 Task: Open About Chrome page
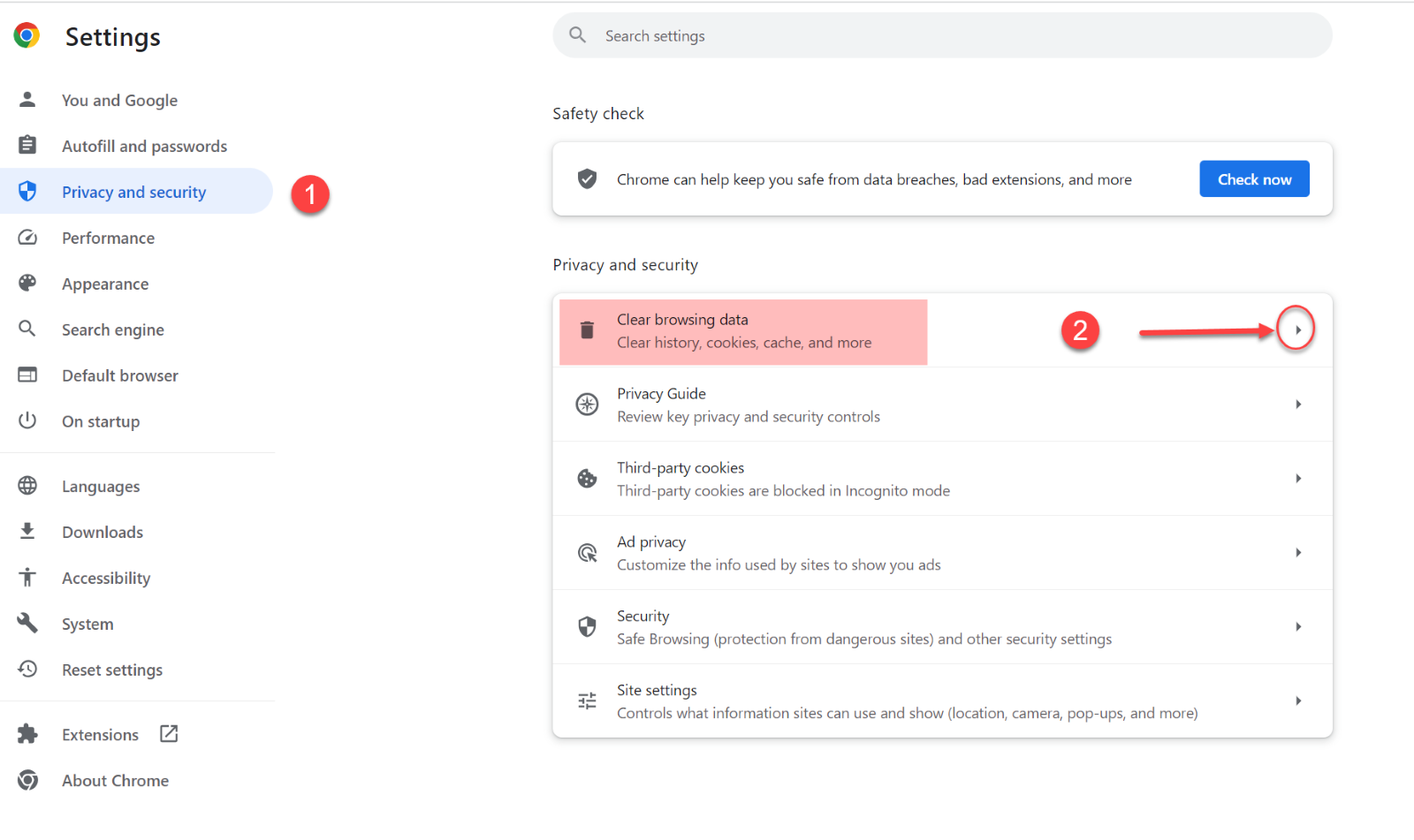point(115,781)
